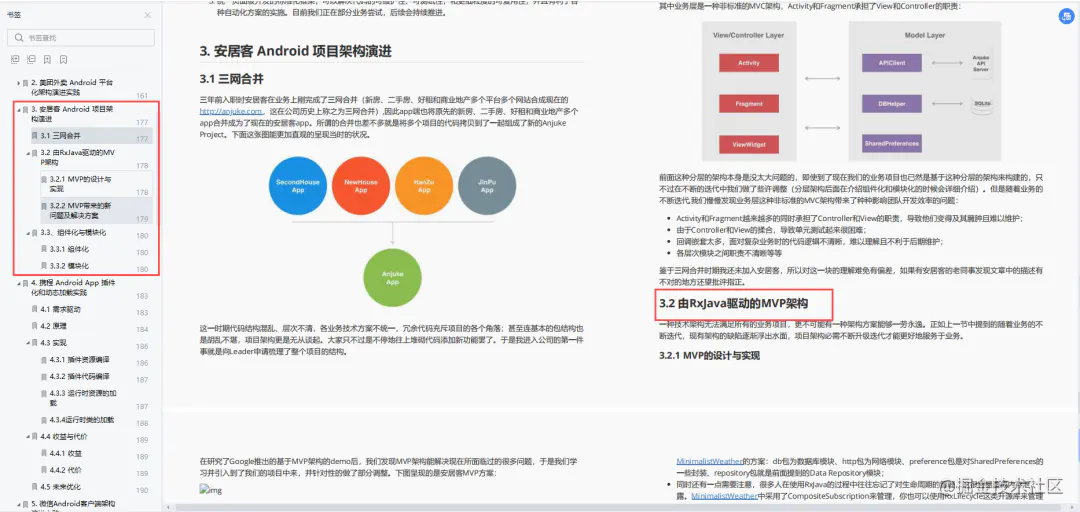Viewport: 1080px width, 512px height.
Task: Focus the 书签查找 bookmark search field
Action: point(81,37)
